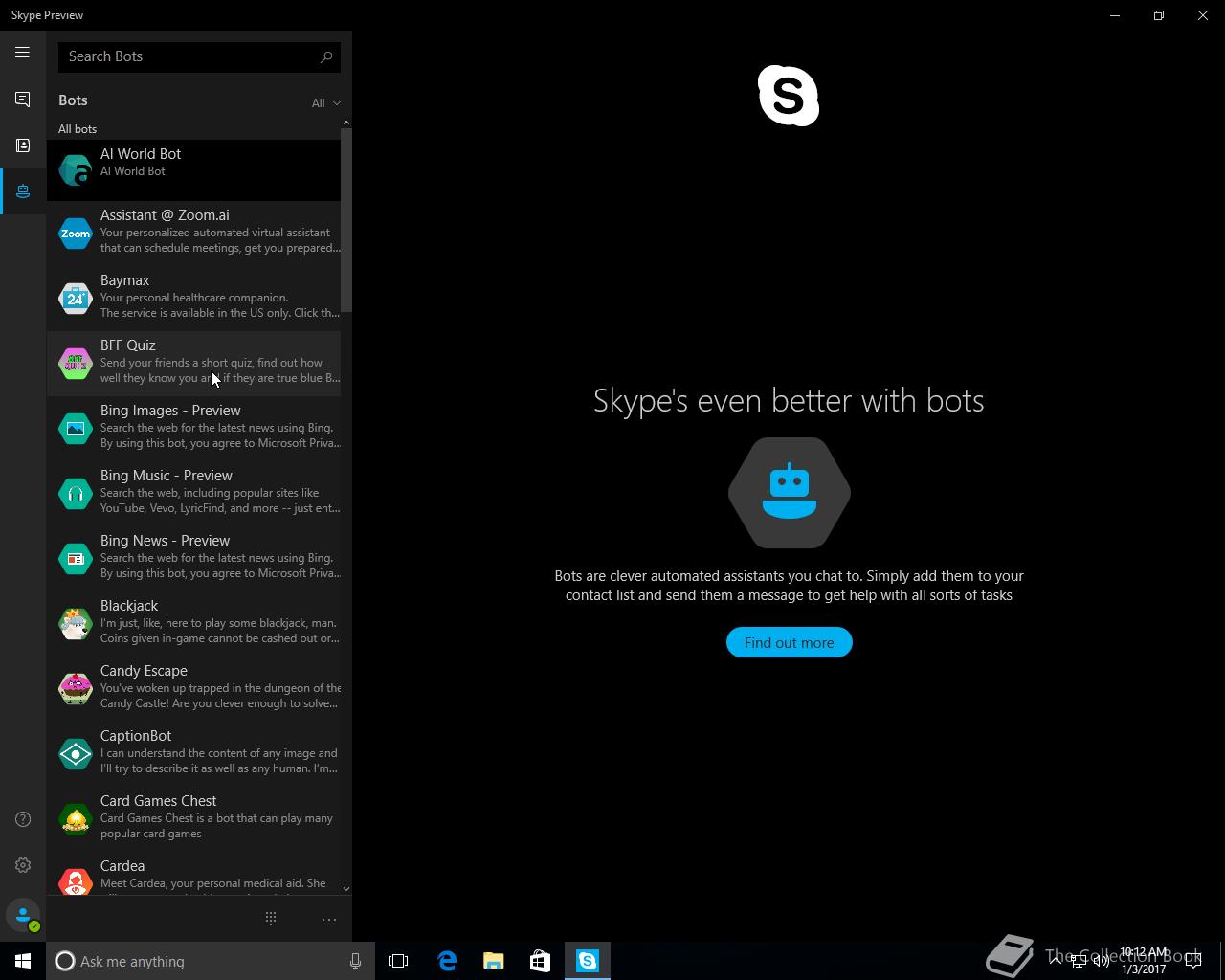This screenshot has height=980, width=1225.
Task: Click Cortana Ask me anything box
Action: (x=210, y=961)
